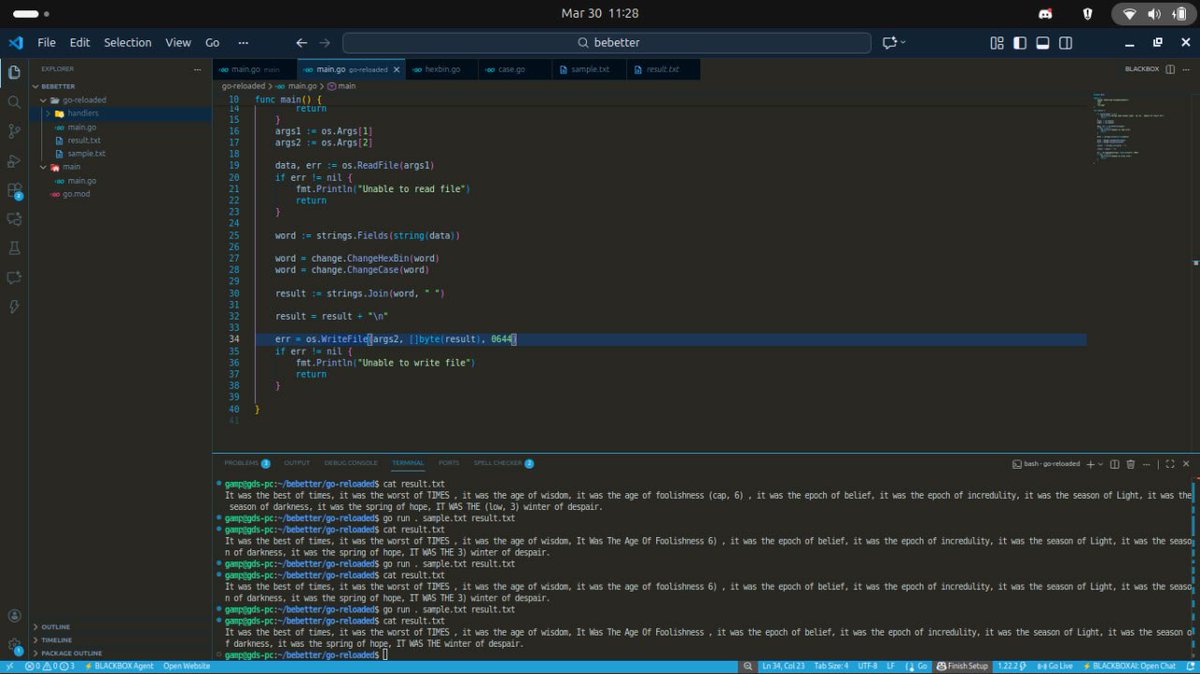Toggle the primary side bar visibility
This screenshot has width=1200, height=674.
click(x=1020, y=43)
